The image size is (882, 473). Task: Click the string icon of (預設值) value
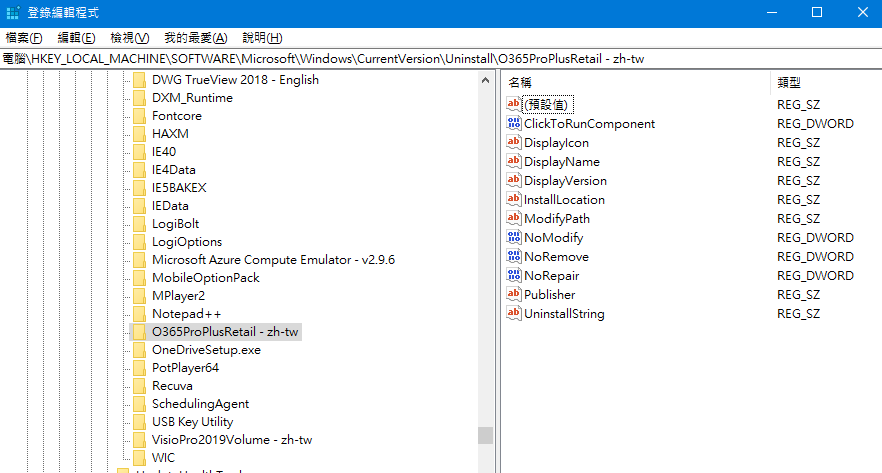coord(514,104)
